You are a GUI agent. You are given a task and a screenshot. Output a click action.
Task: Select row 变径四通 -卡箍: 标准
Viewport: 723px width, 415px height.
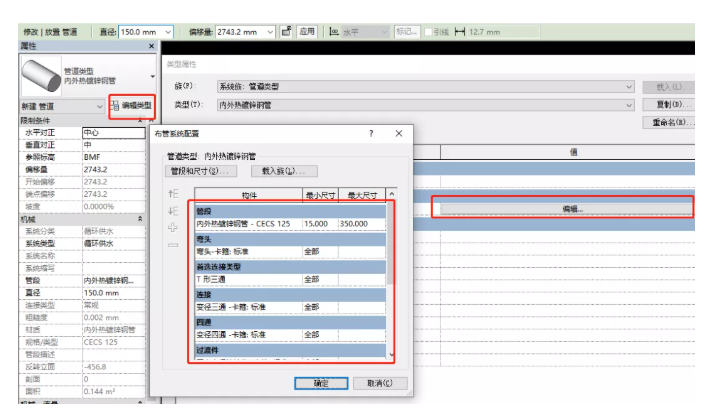(x=290, y=335)
